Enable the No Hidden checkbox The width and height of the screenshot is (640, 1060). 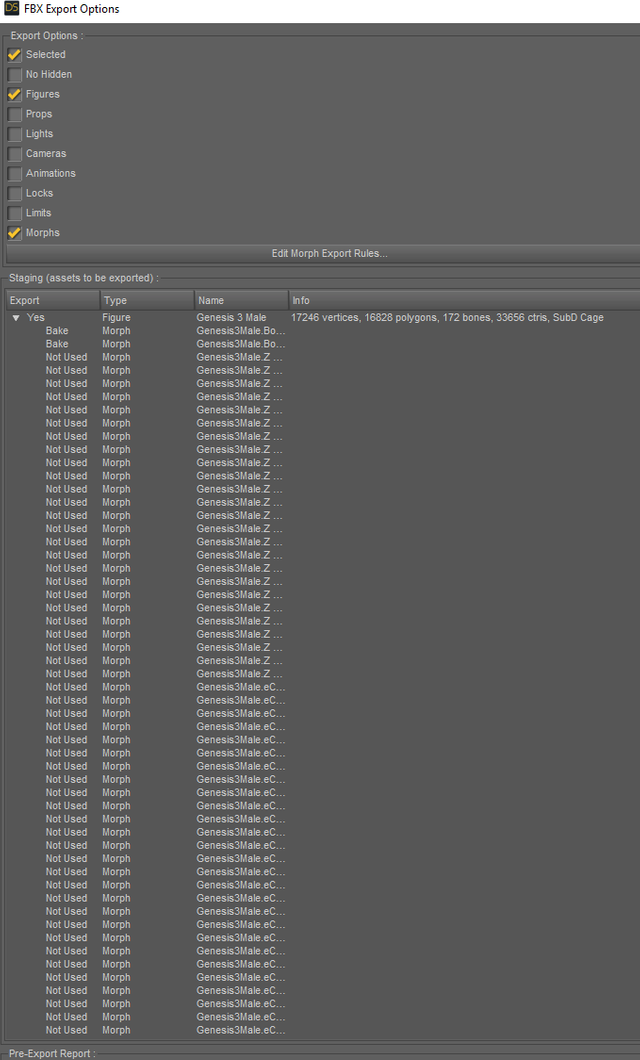point(15,75)
